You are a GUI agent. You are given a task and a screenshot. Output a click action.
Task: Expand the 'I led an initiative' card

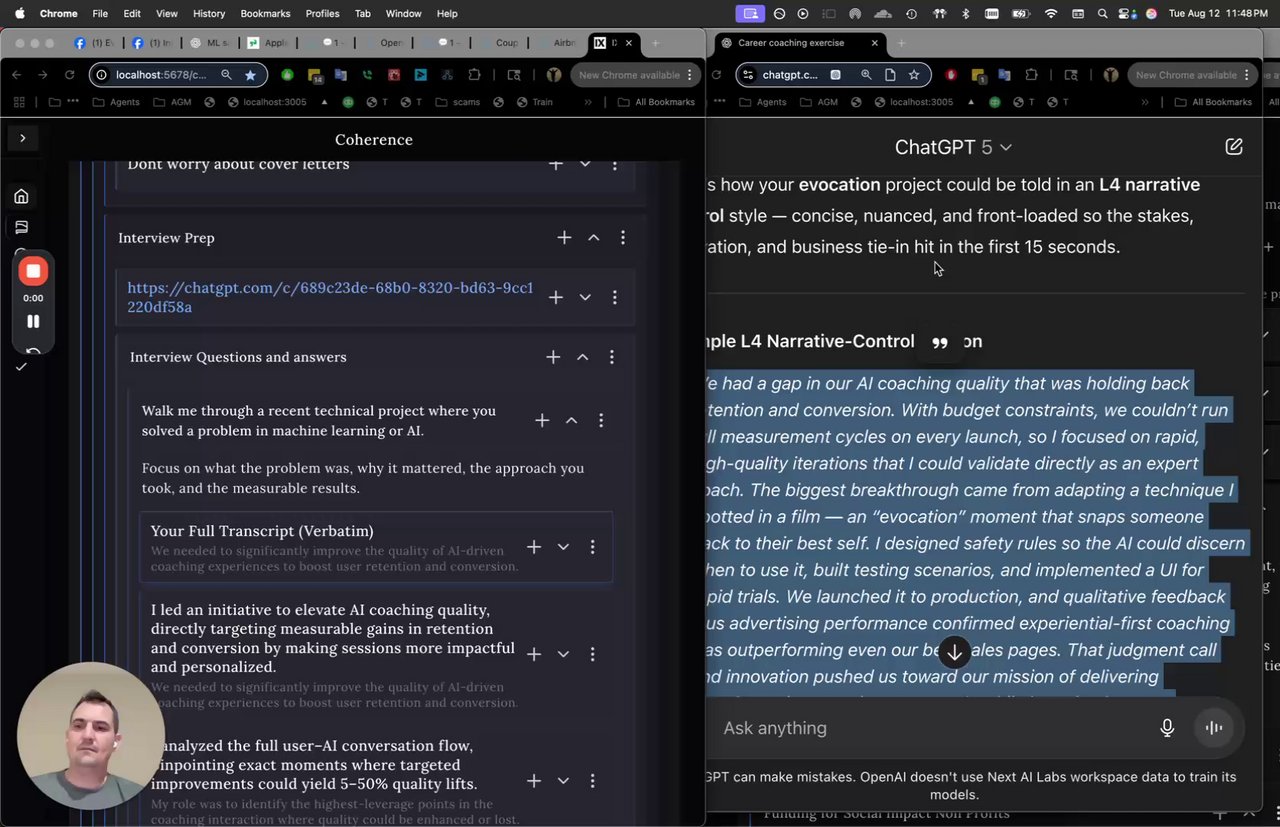[563, 654]
